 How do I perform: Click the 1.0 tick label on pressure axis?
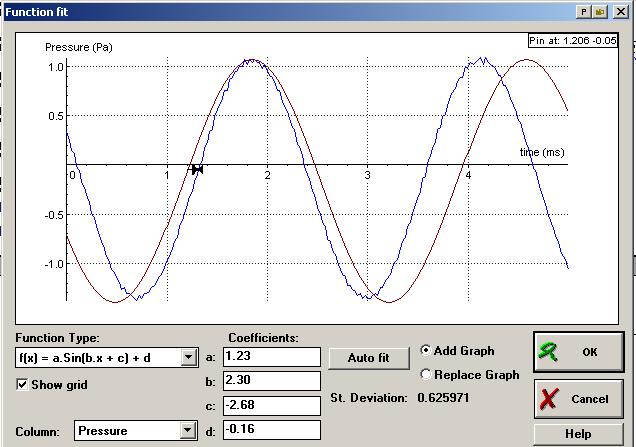pyautogui.click(x=56, y=67)
